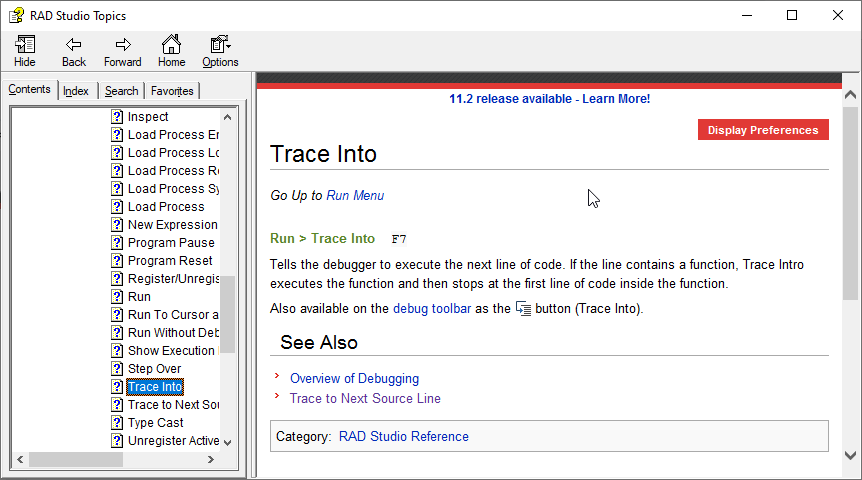Click the topic icon beside Type Cast
This screenshot has width=862, height=480.
point(117,423)
